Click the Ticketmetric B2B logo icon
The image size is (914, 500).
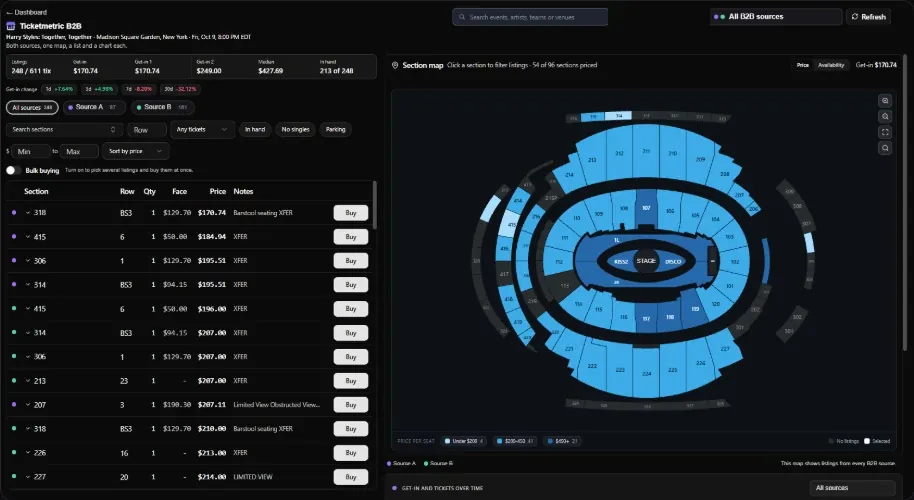tap(10, 26)
